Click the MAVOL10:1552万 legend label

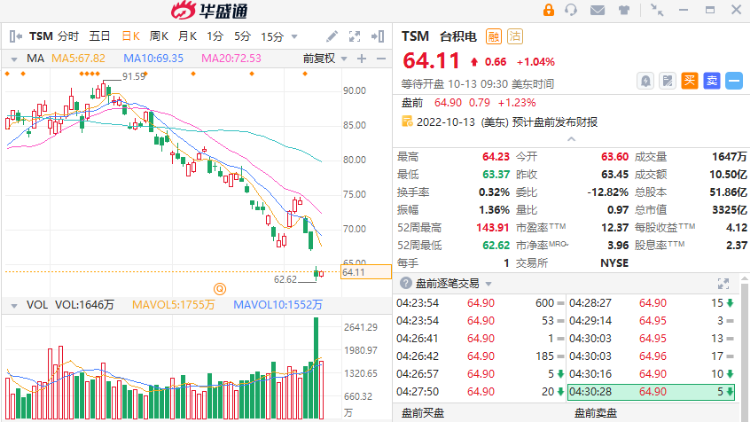point(277,305)
